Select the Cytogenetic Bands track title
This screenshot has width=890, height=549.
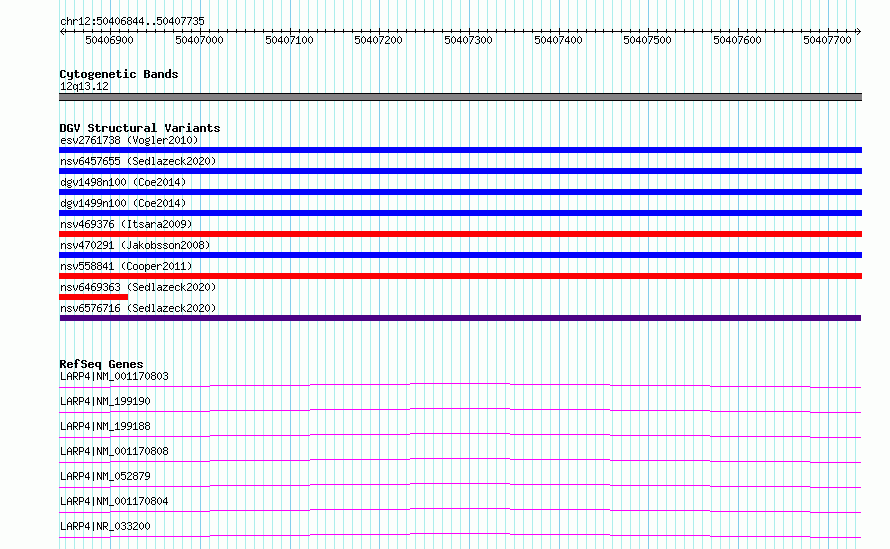[119, 74]
